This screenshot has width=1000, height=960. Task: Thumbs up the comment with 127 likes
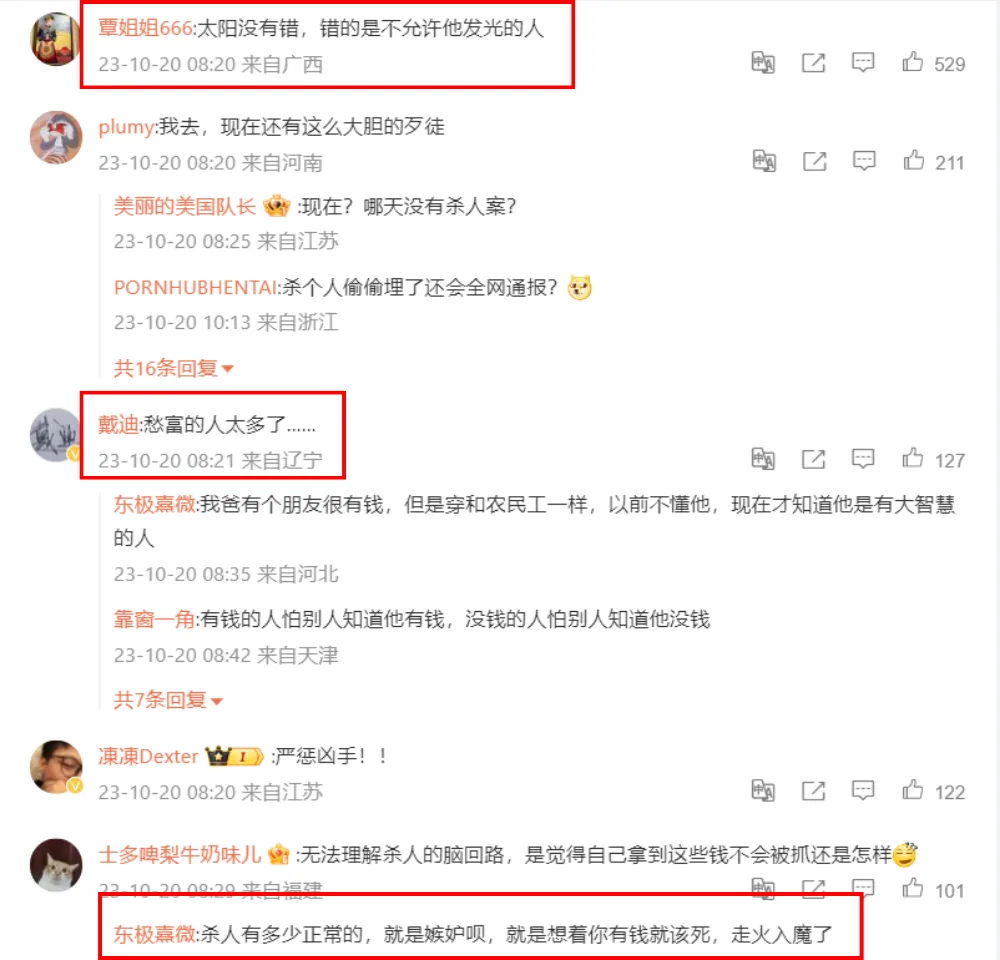tap(913, 459)
